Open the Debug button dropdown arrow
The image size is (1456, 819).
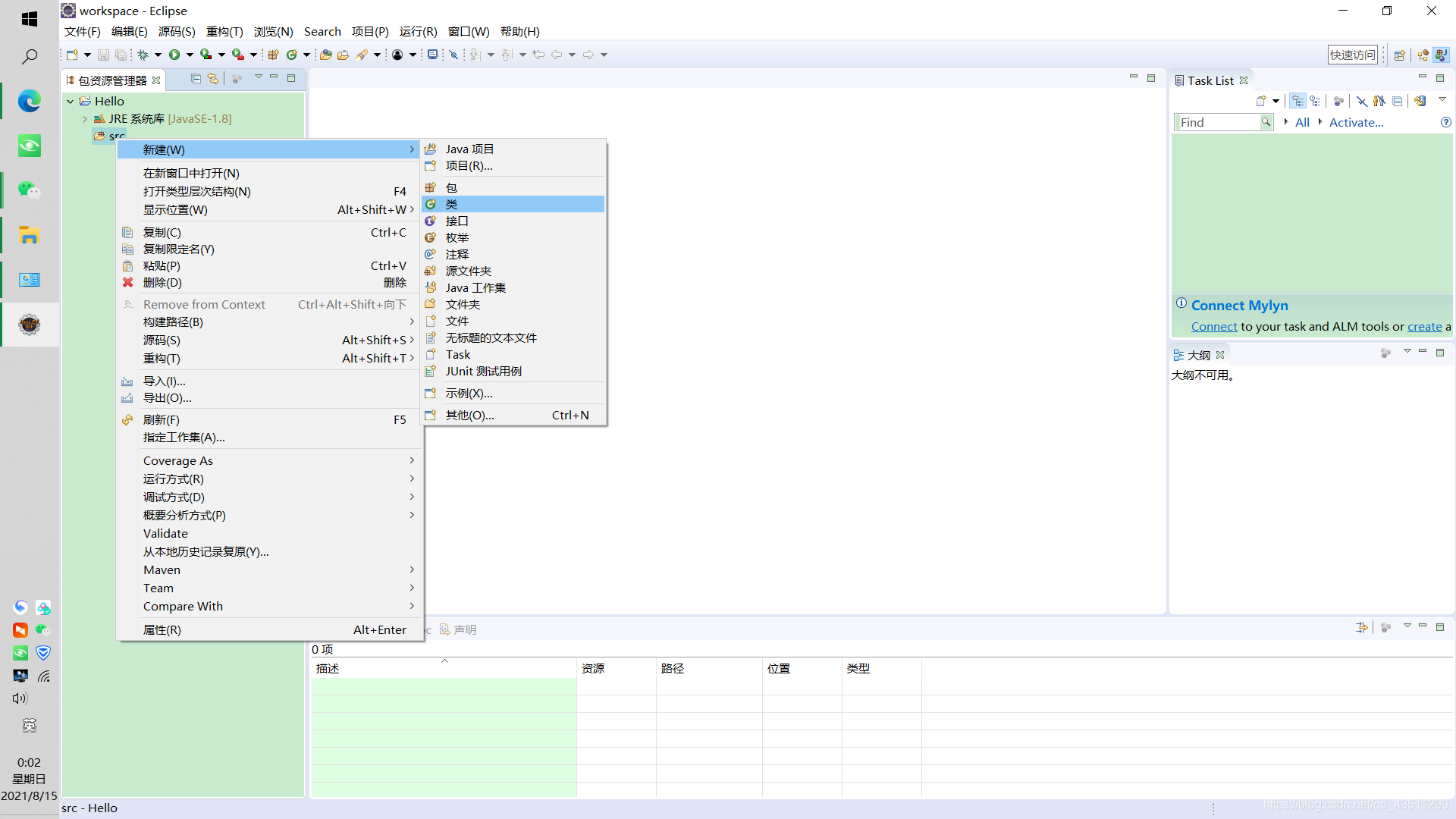click(158, 55)
